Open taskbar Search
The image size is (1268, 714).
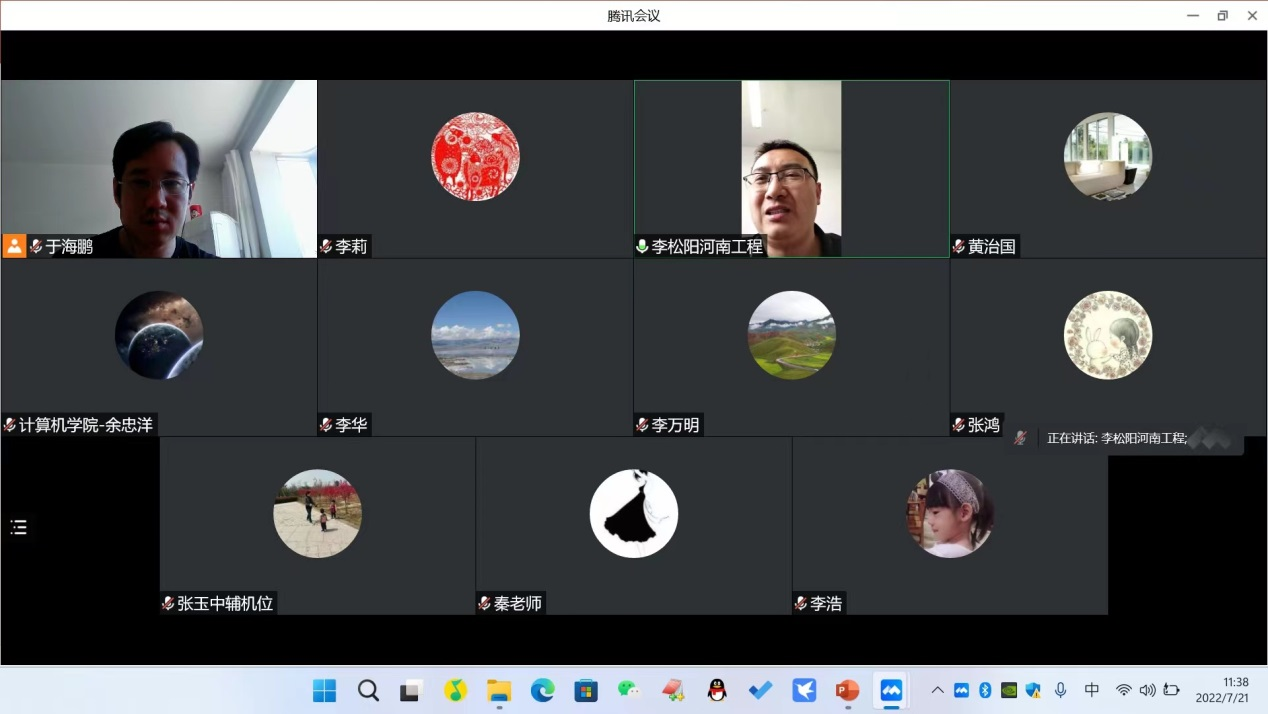point(368,690)
